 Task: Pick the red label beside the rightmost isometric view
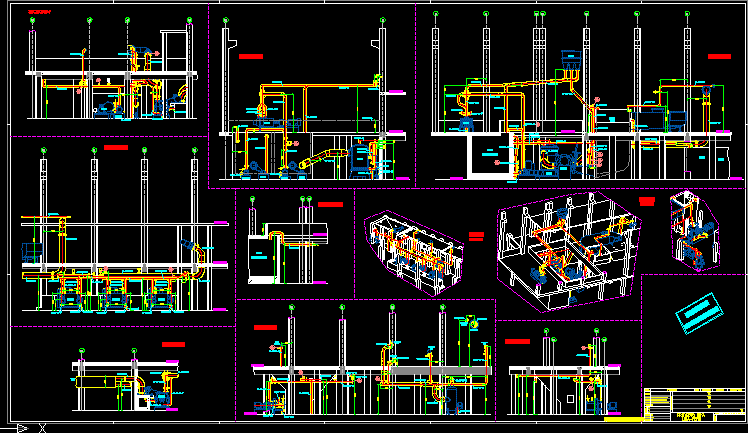coord(647,201)
